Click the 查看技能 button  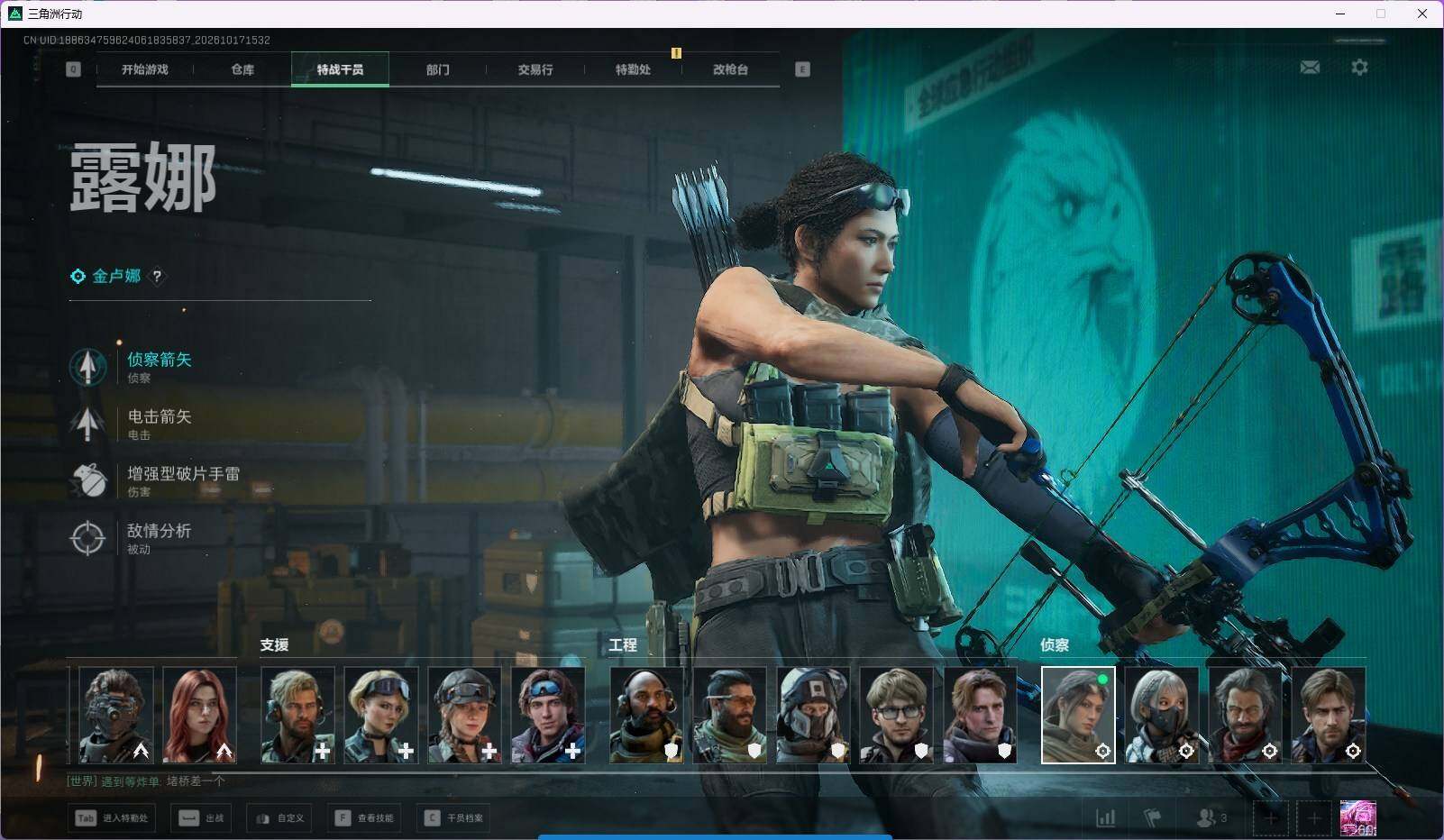tap(364, 818)
